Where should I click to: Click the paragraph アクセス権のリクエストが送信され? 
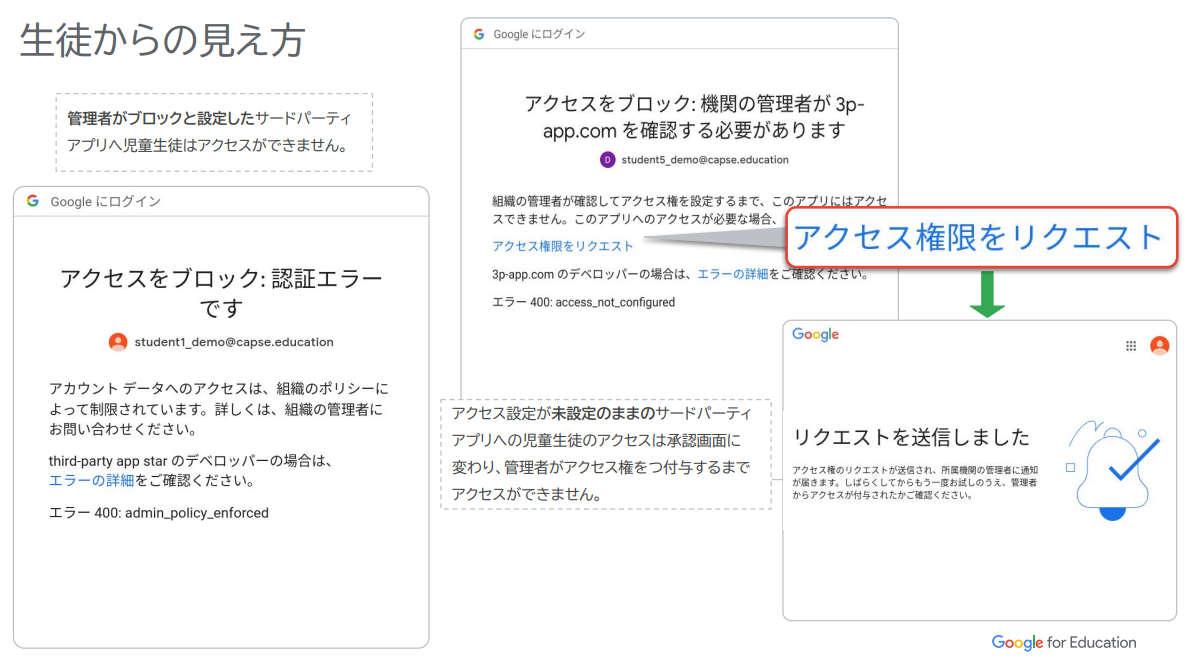[x=915, y=483]
